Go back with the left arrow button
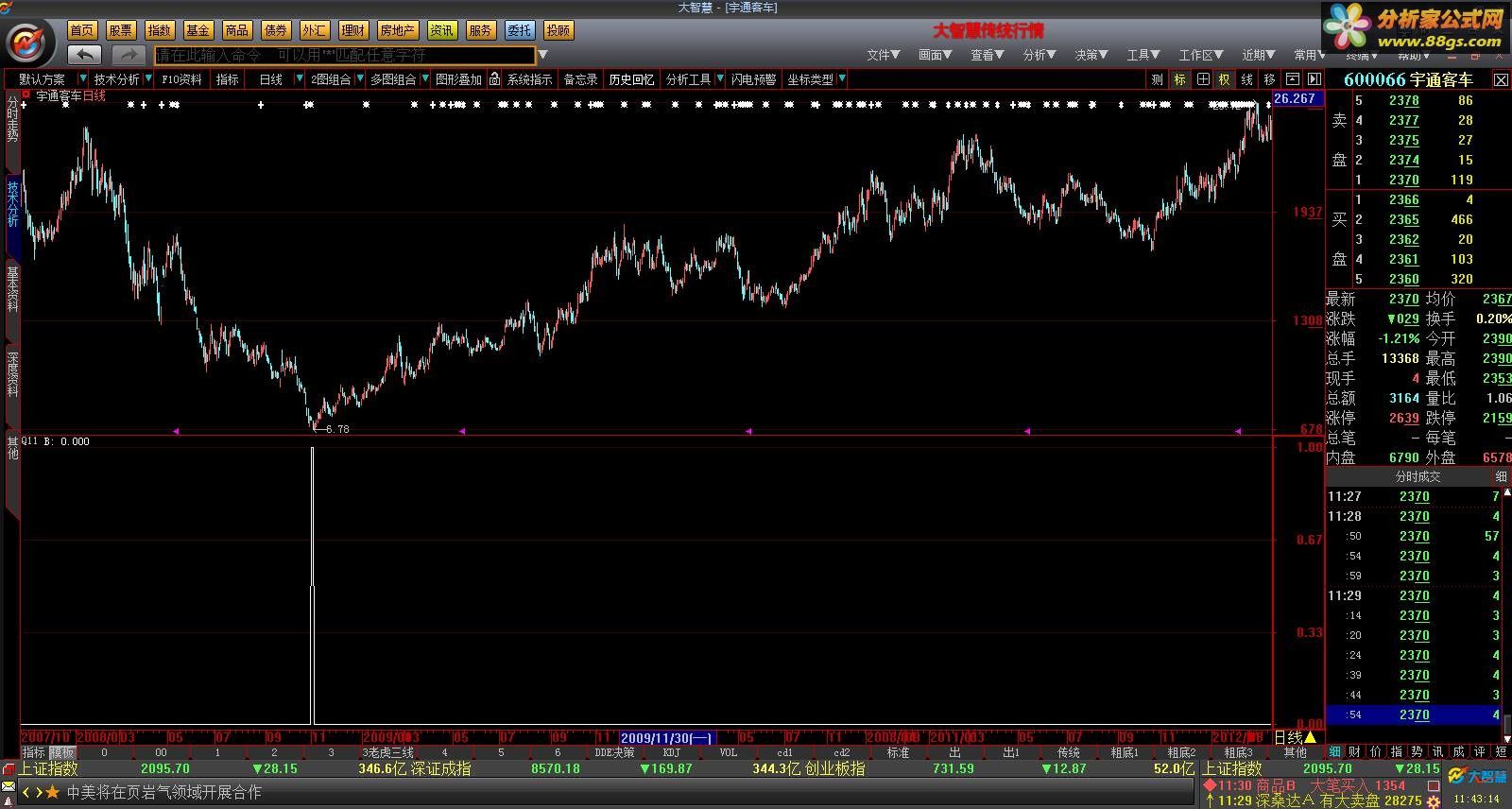 84,55
